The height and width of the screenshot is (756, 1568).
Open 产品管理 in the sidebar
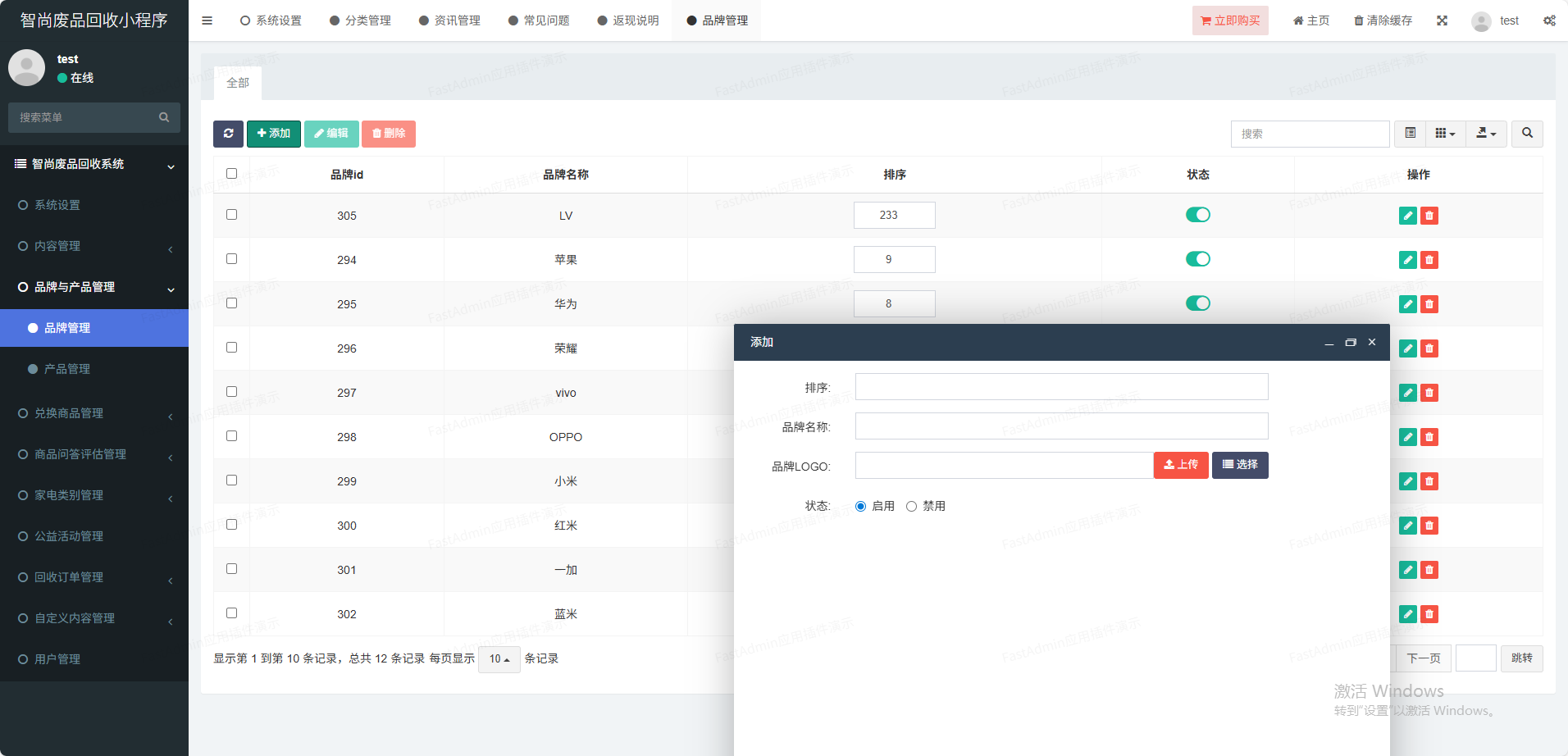[67, 369]
